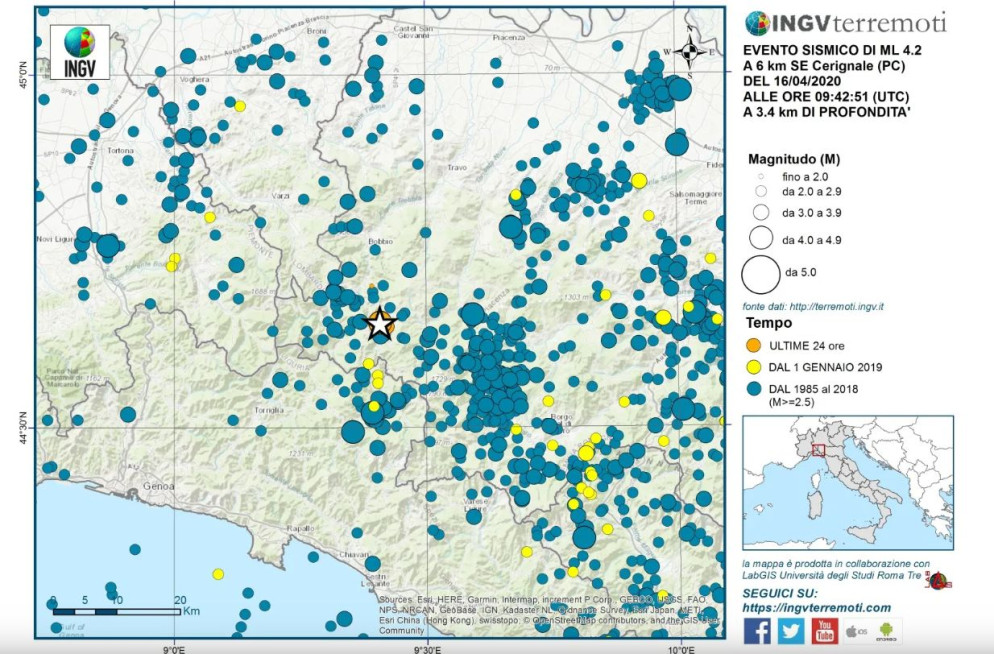Click the yellow DAL 1 GENNAIO 2019 swatch
994x654 pixels.
tap(756, 366)
